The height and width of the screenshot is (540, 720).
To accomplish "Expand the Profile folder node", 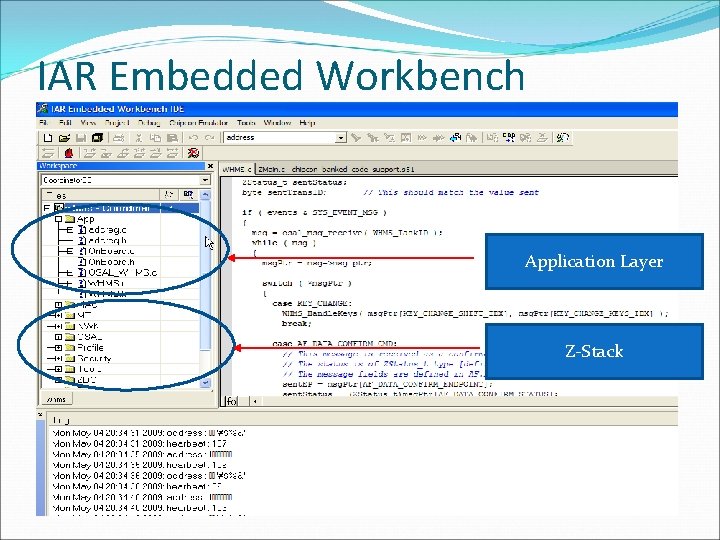I will pos(58,348).
